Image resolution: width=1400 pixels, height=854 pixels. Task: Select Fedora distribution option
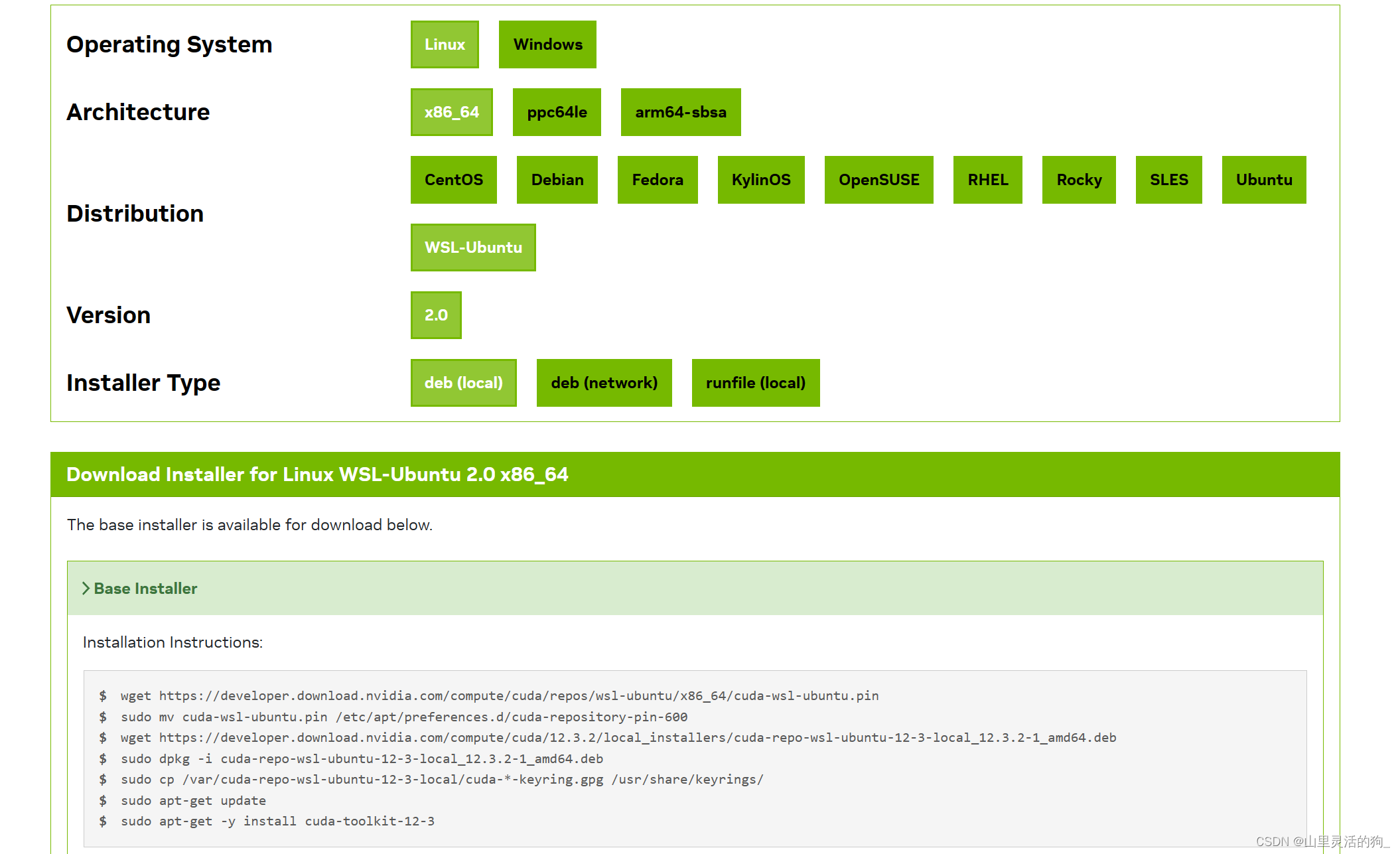tap(657, 180)
